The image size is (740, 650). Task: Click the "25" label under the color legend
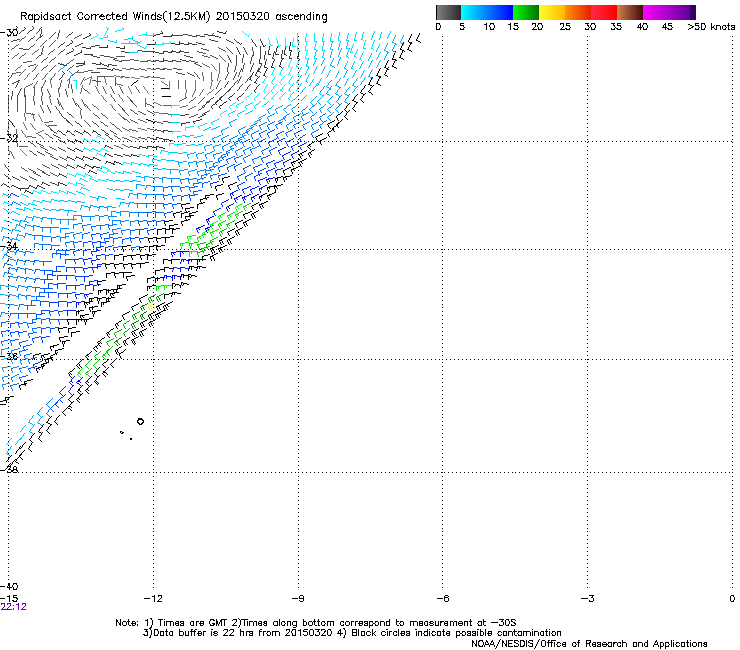tap(565, 27)
